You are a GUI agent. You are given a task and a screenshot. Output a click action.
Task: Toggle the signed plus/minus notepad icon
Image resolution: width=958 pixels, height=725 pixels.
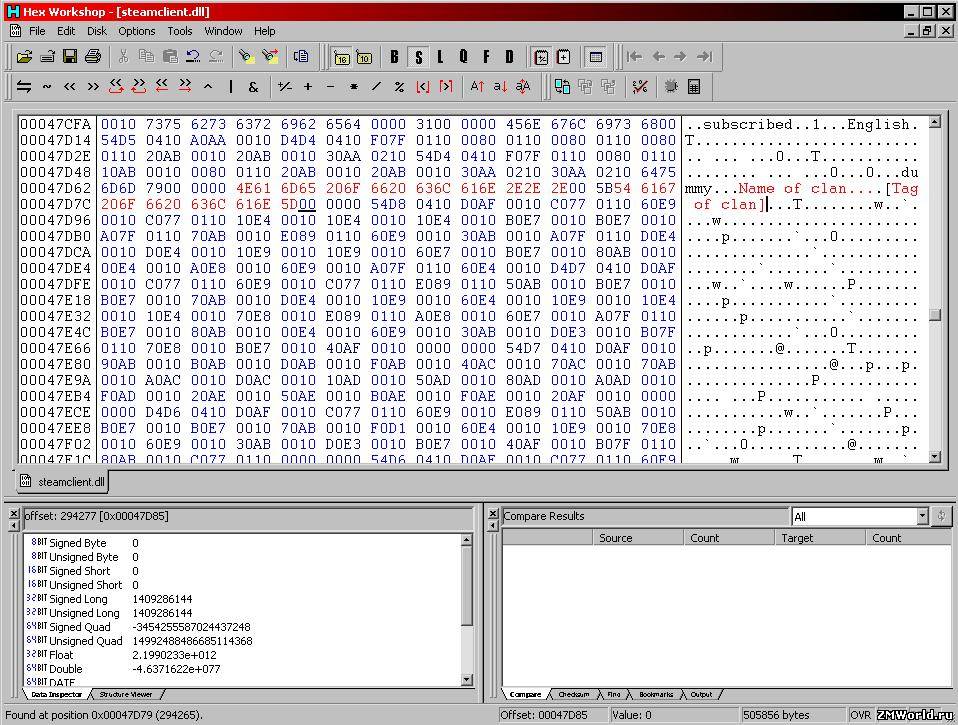(541, 57)
